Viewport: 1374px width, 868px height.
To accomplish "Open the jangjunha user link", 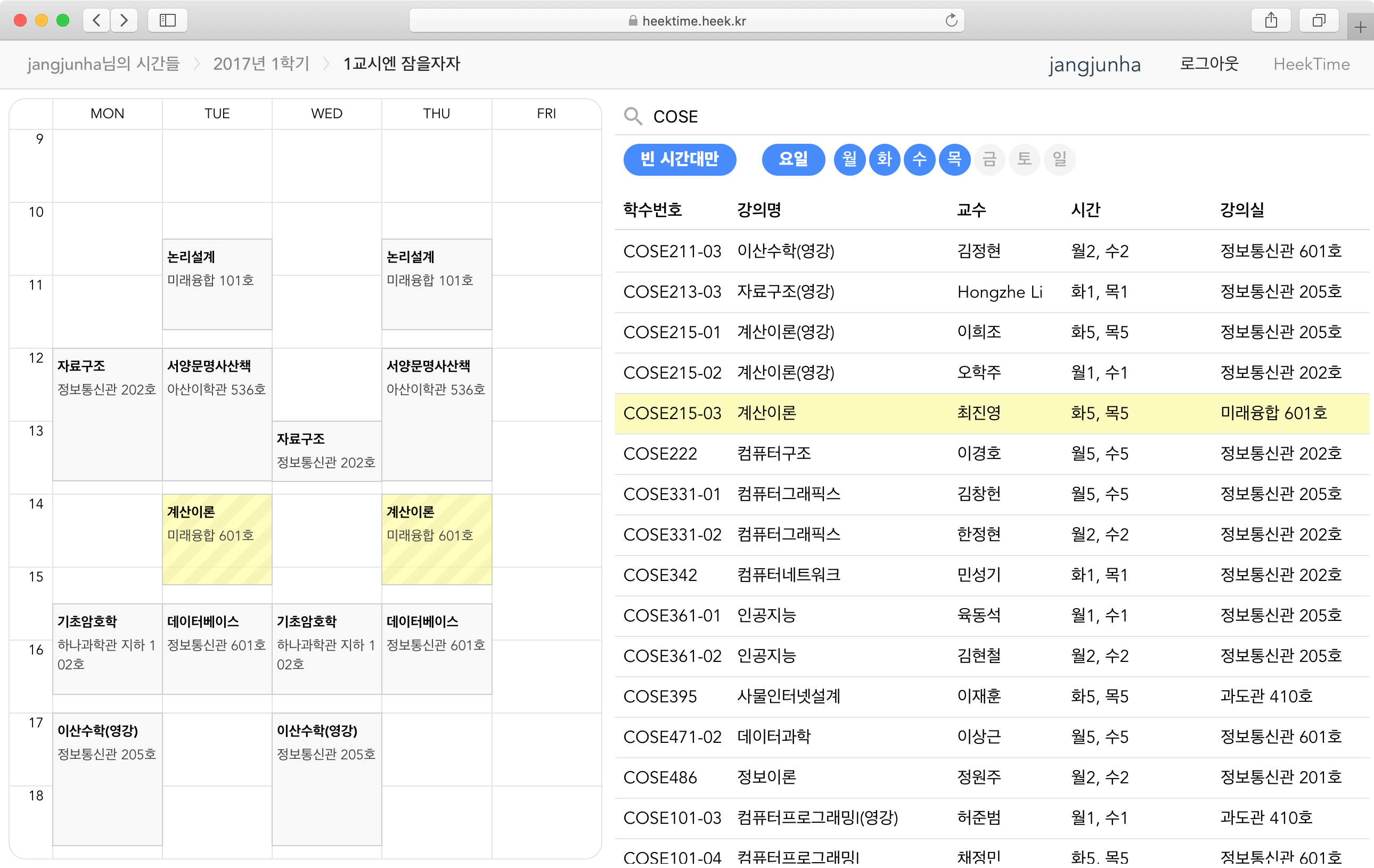I will [1094, 64].
